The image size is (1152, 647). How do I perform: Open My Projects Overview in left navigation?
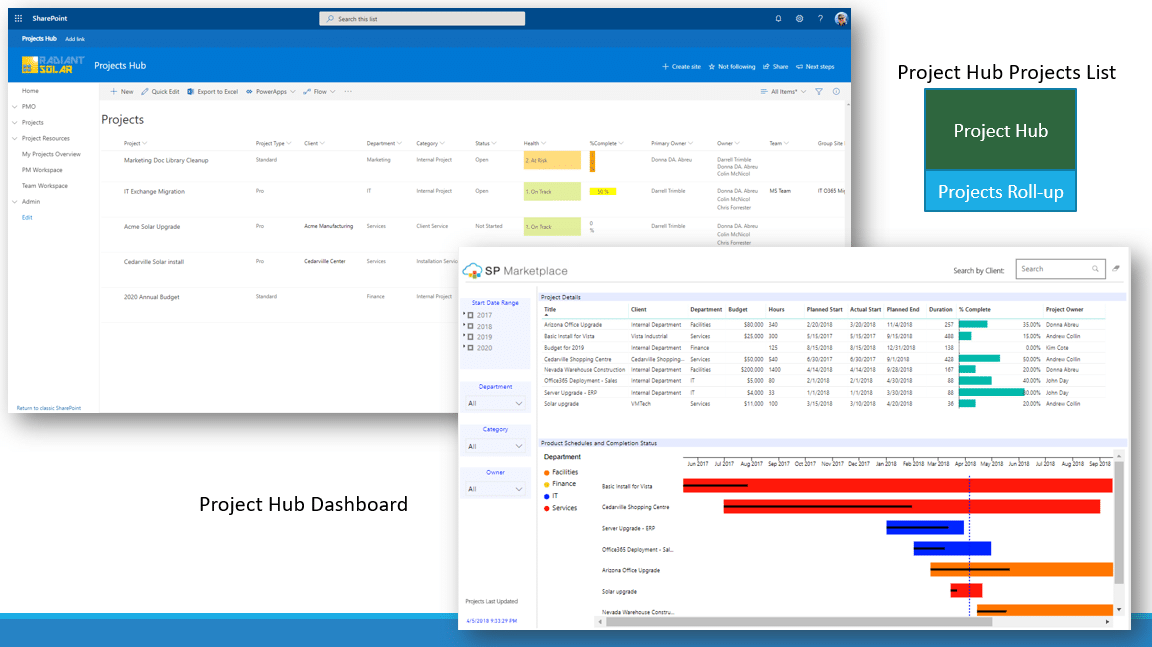click(51, 154)
